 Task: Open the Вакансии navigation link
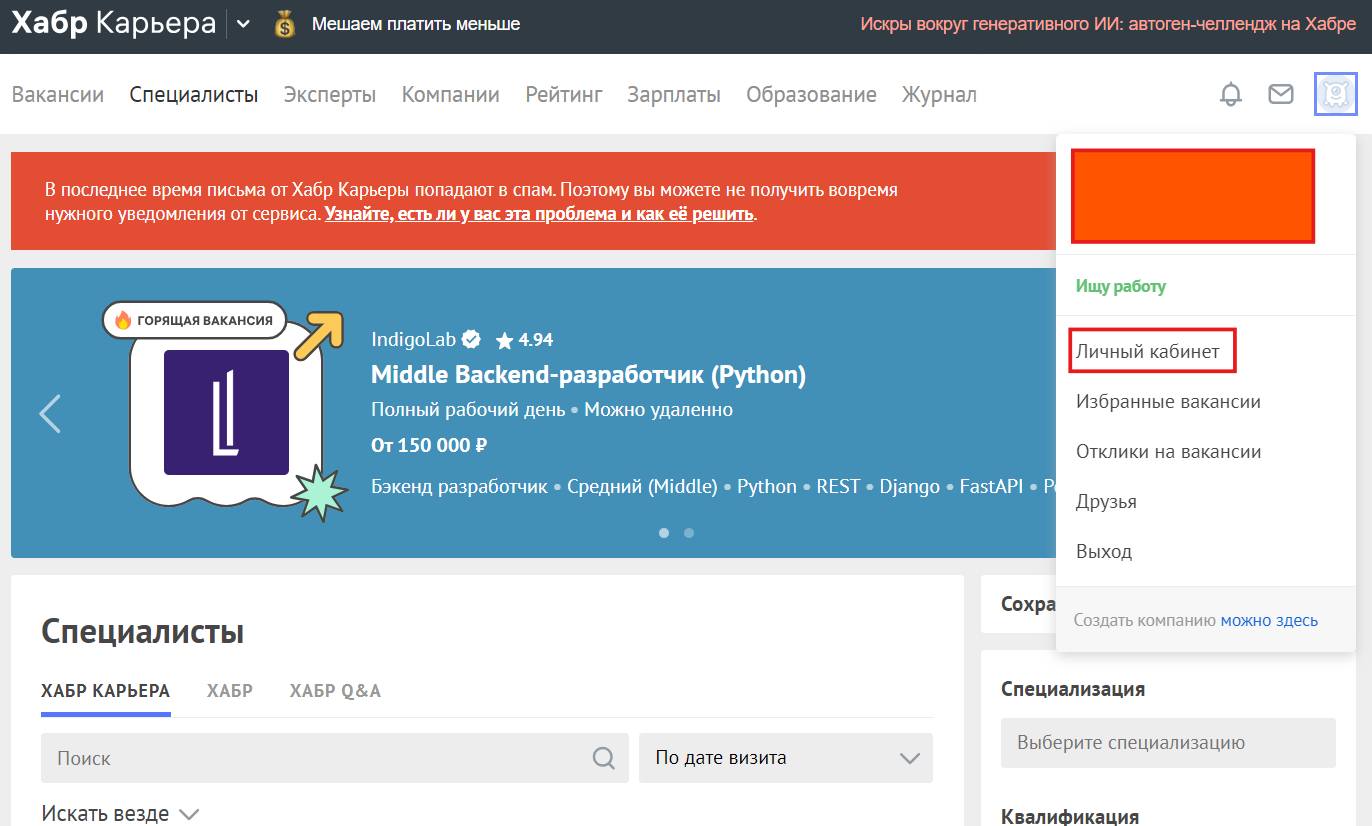click(58, 95)
